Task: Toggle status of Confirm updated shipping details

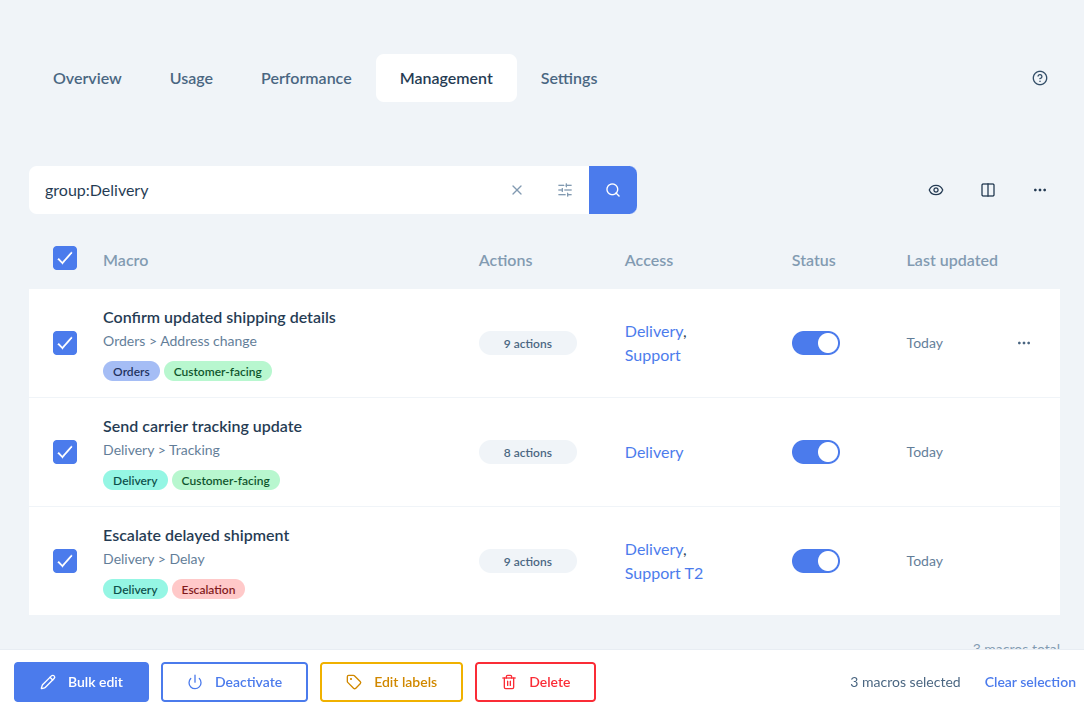Action: (x=816, y=343)
